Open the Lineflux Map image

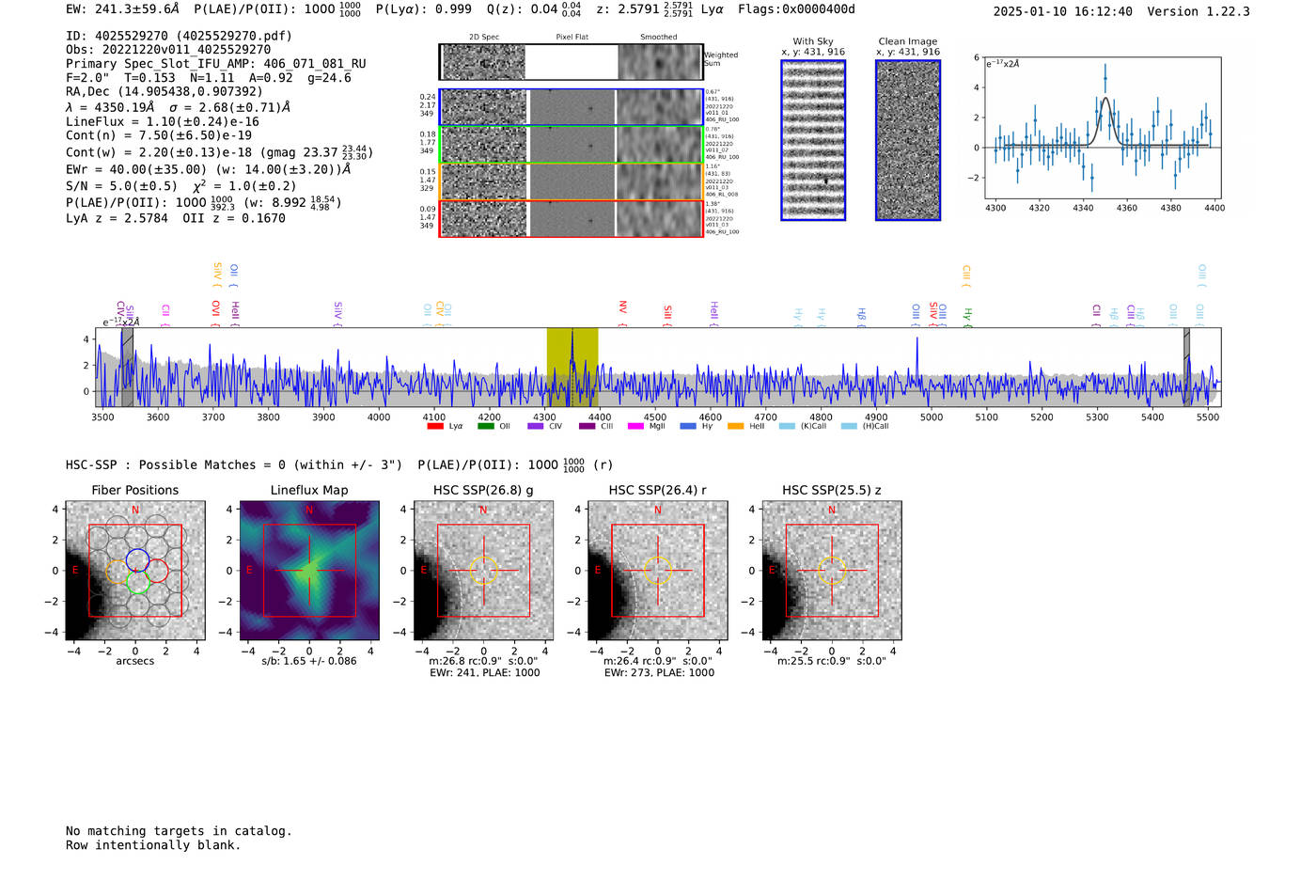[x=309, y=571]
